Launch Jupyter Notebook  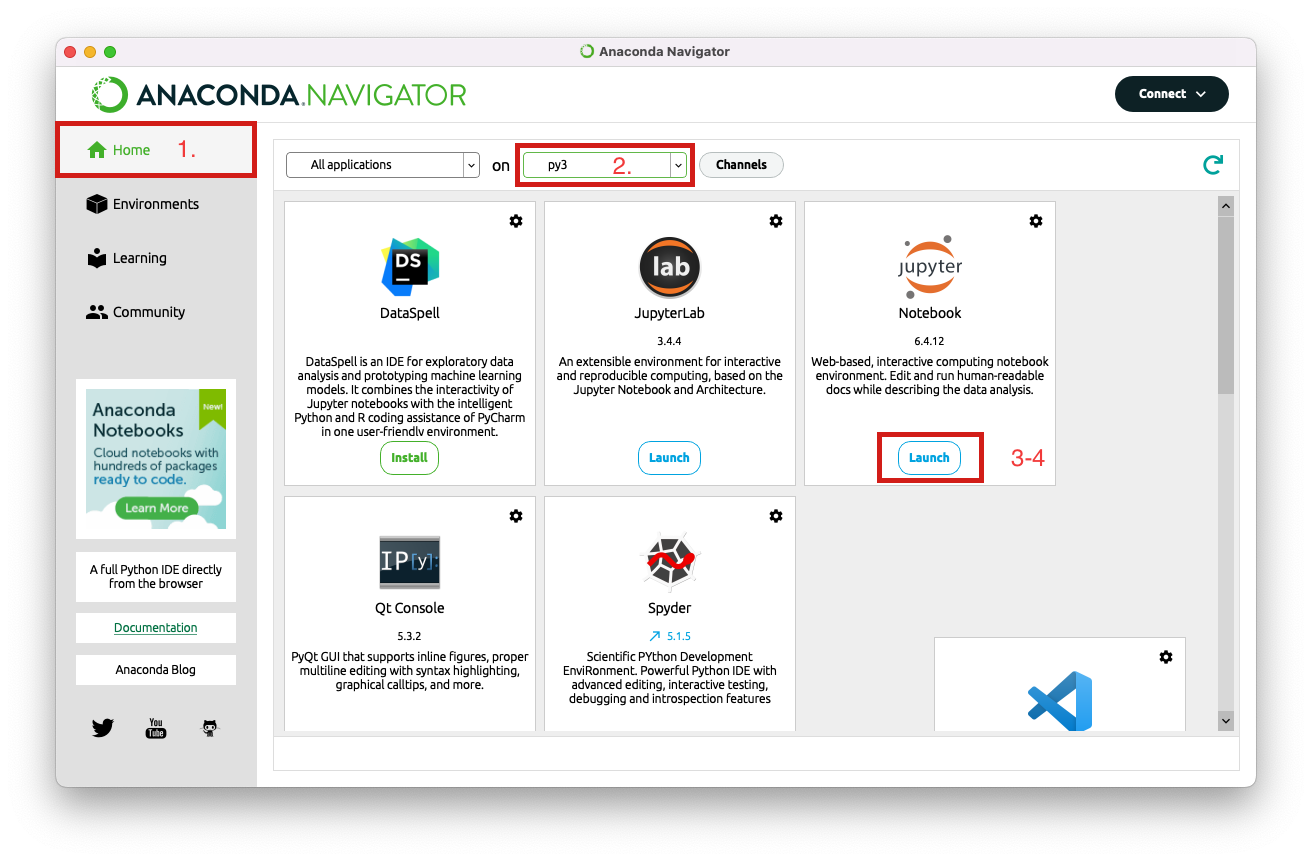coord(929,458)
